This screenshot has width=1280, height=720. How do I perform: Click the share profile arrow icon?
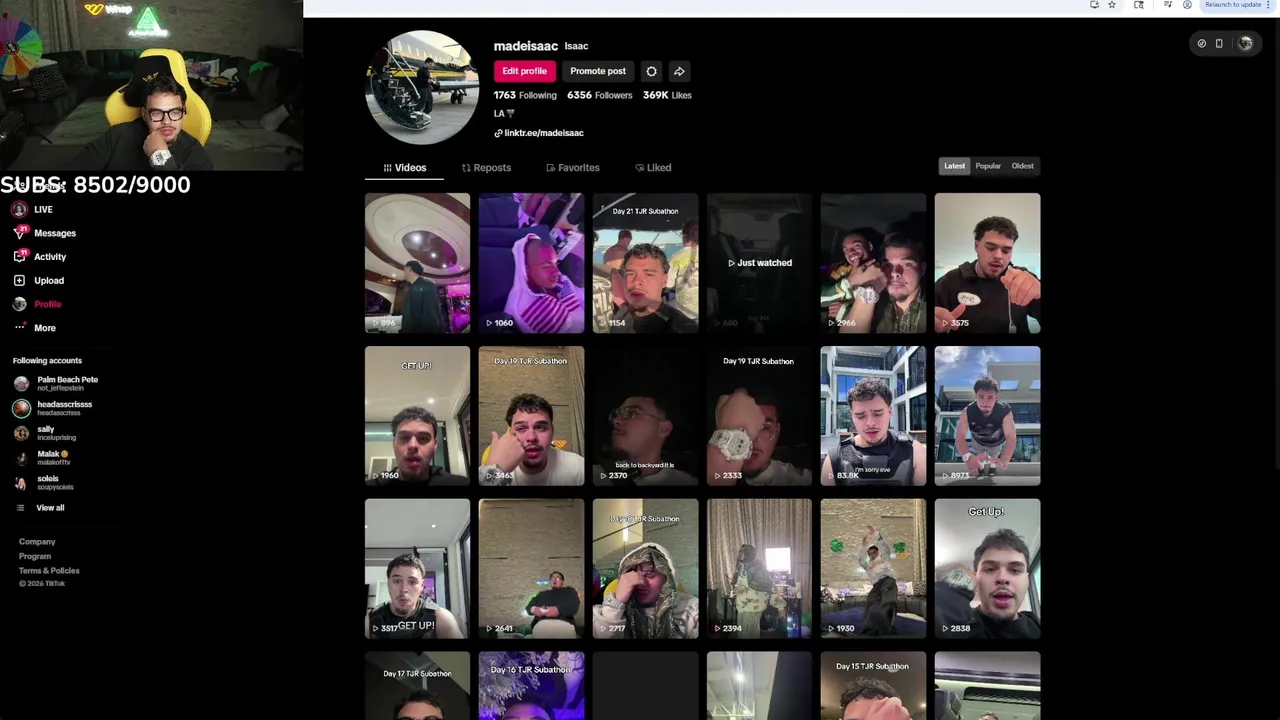(679, 71)
